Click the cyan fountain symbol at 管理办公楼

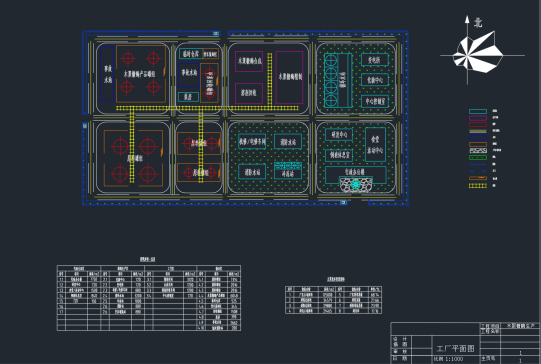(355, 185)
